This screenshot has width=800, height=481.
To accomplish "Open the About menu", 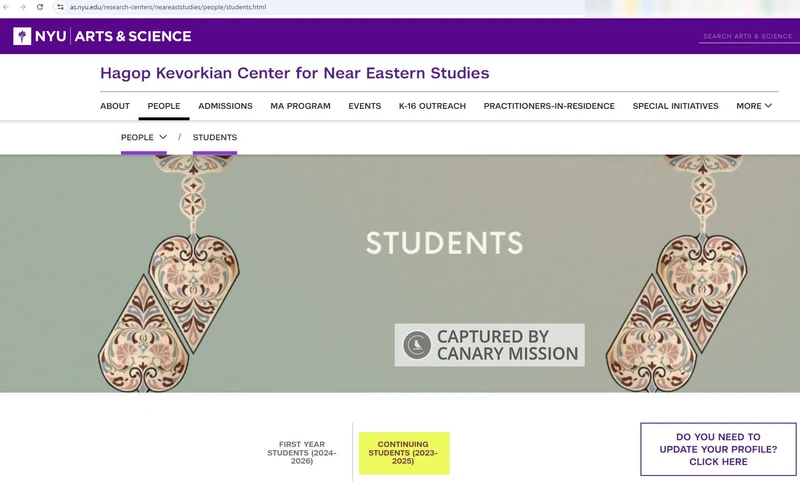I will 115,106.
